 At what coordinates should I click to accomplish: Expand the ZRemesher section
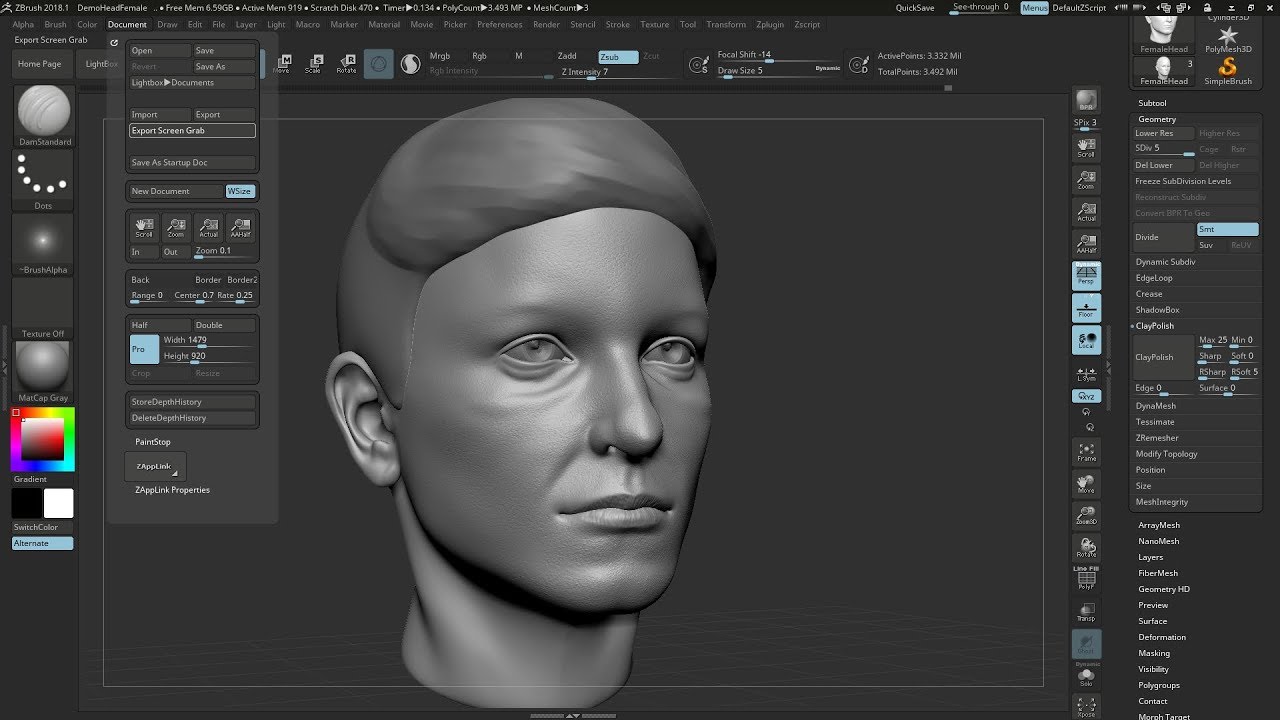coord(1157,438)
